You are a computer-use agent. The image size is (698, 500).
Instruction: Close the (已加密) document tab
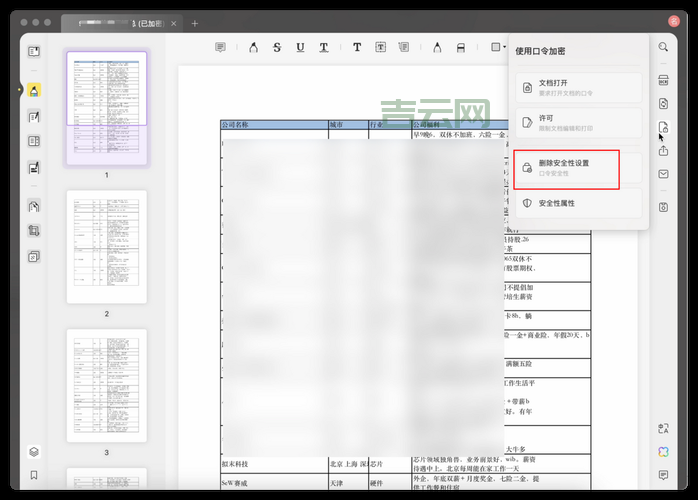pos(174,24)
